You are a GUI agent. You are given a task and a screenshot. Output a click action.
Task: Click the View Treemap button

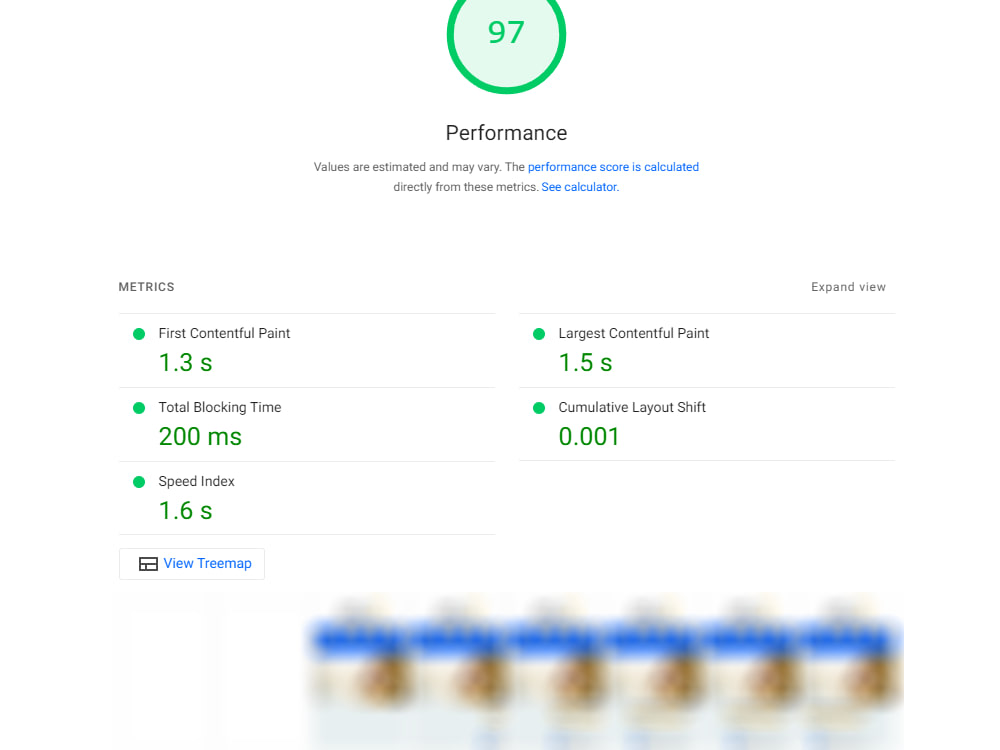pyautogui.click(x=192, y=564)
